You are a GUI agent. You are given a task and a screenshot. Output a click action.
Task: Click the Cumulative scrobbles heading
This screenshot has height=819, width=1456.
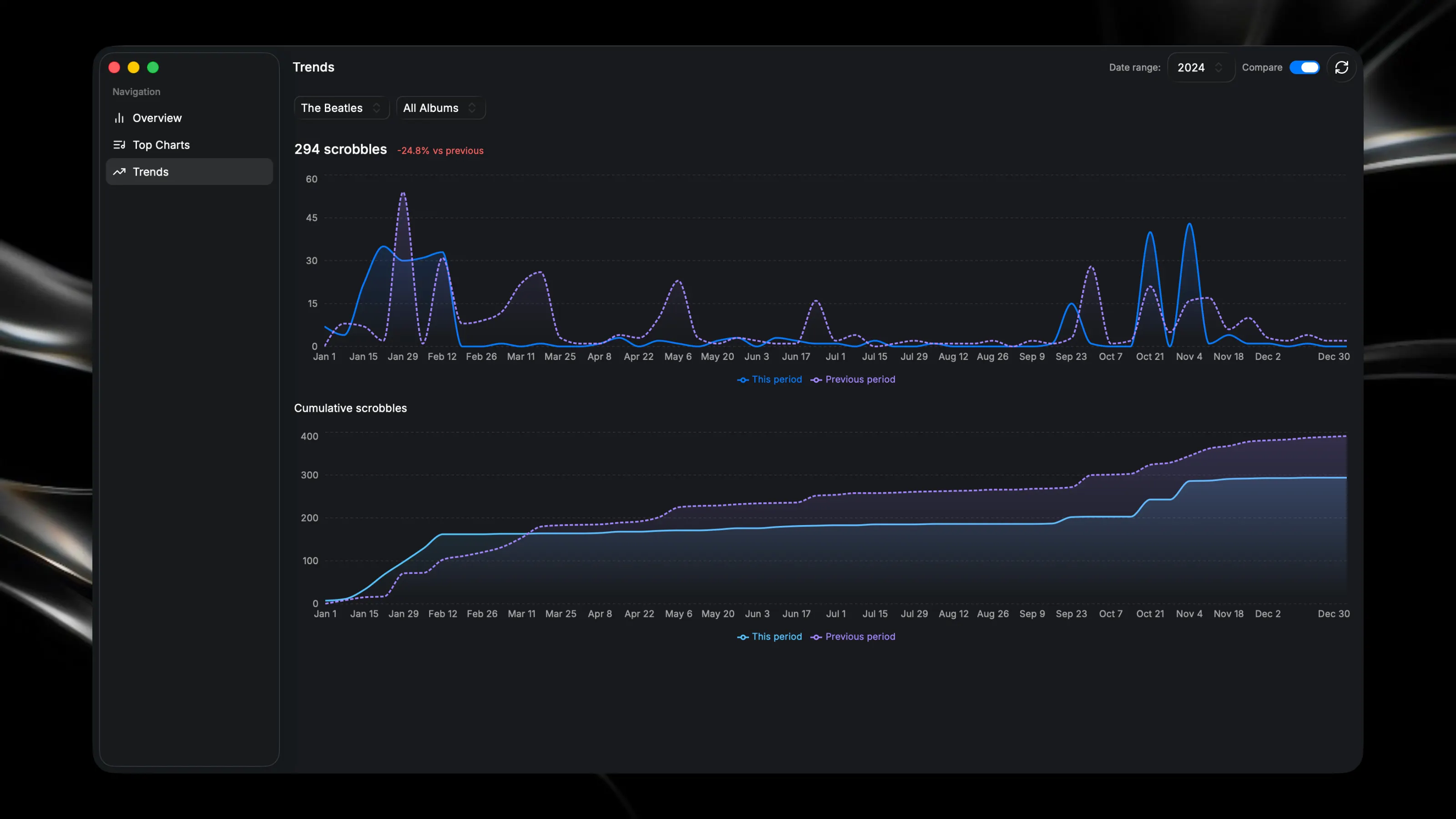point(350,408)
